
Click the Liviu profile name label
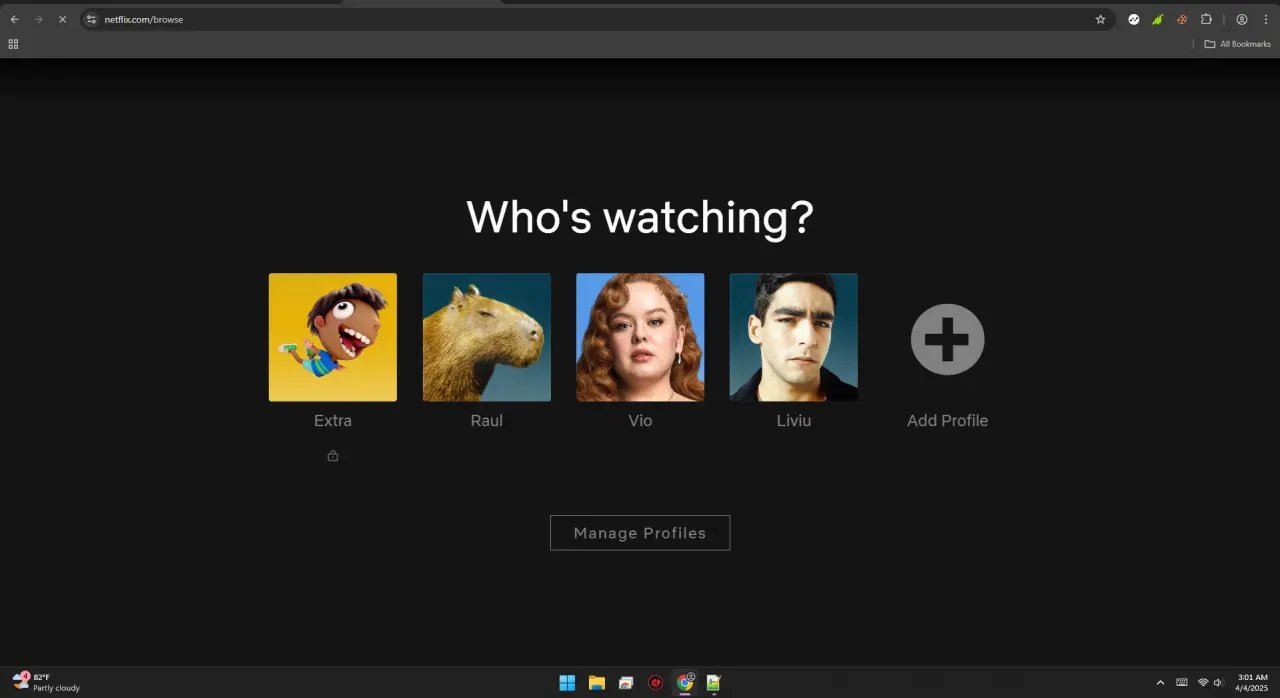pos(794,421)
